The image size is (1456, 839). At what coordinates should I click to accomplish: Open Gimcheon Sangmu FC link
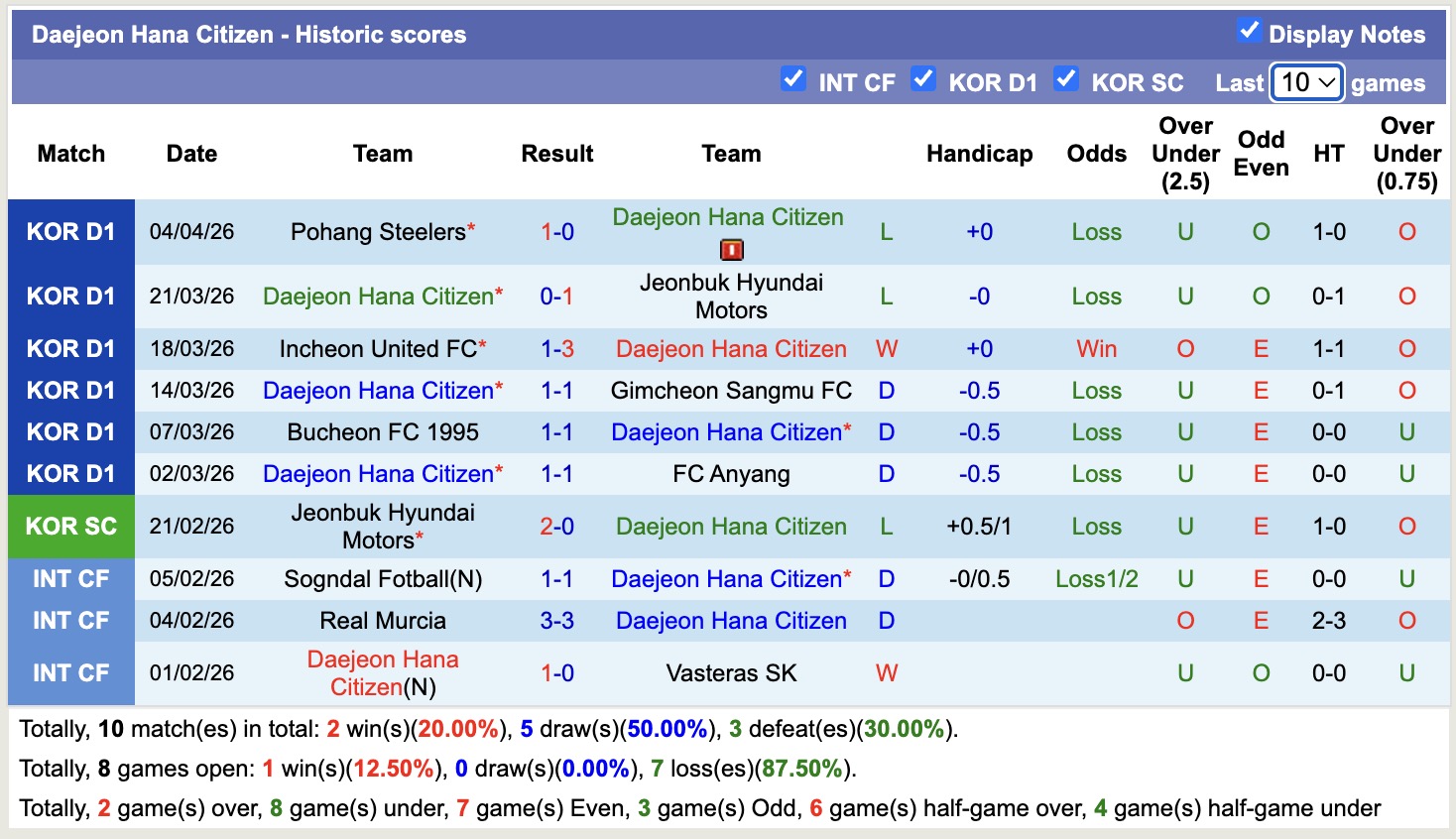[731, 390]
